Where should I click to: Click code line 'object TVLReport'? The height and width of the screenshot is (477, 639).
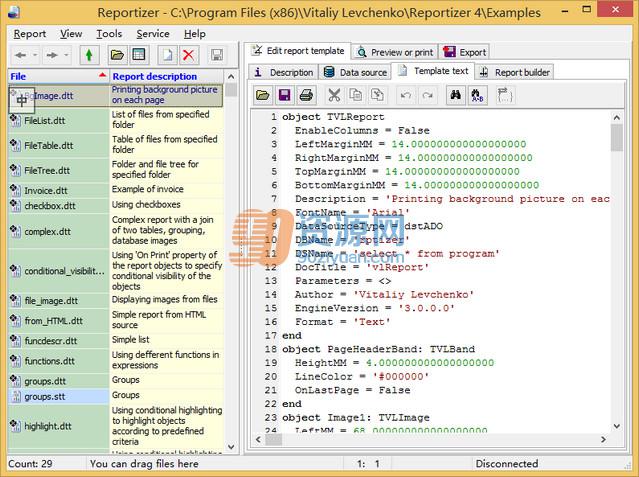[x=333, y=117]
